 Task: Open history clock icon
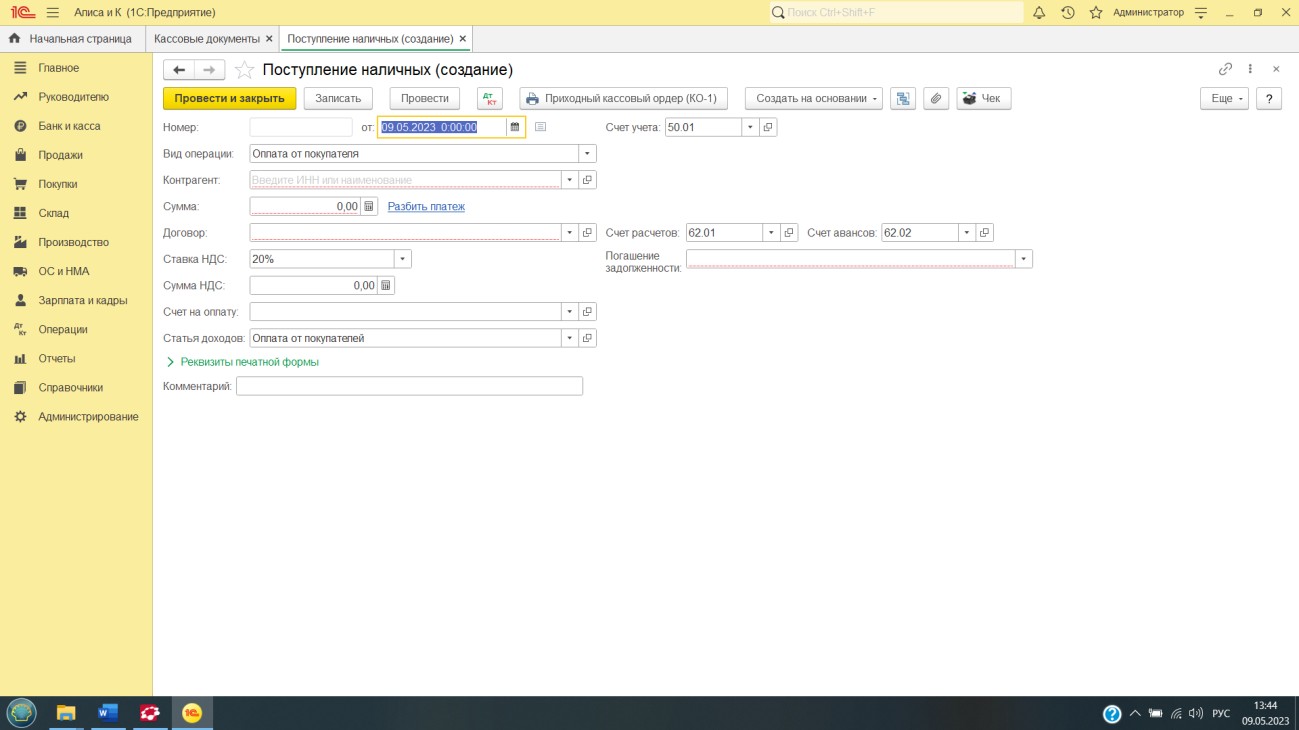tap(1067, 12)
